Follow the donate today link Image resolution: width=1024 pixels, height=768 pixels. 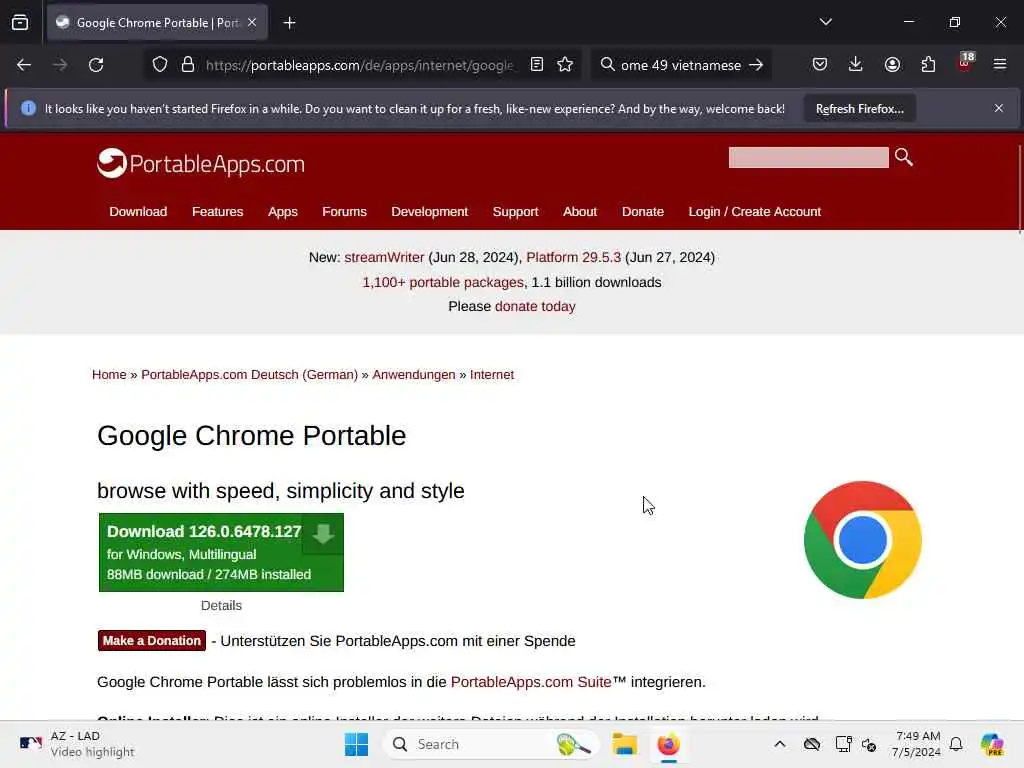535,306
